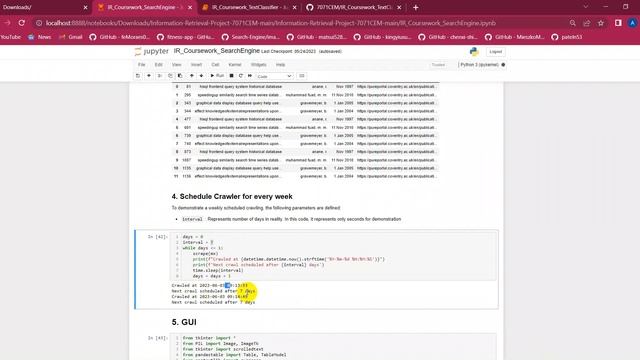Click the URL link in results row 0
This screenshot has width=640, height=360.
[x=396, y=87]
